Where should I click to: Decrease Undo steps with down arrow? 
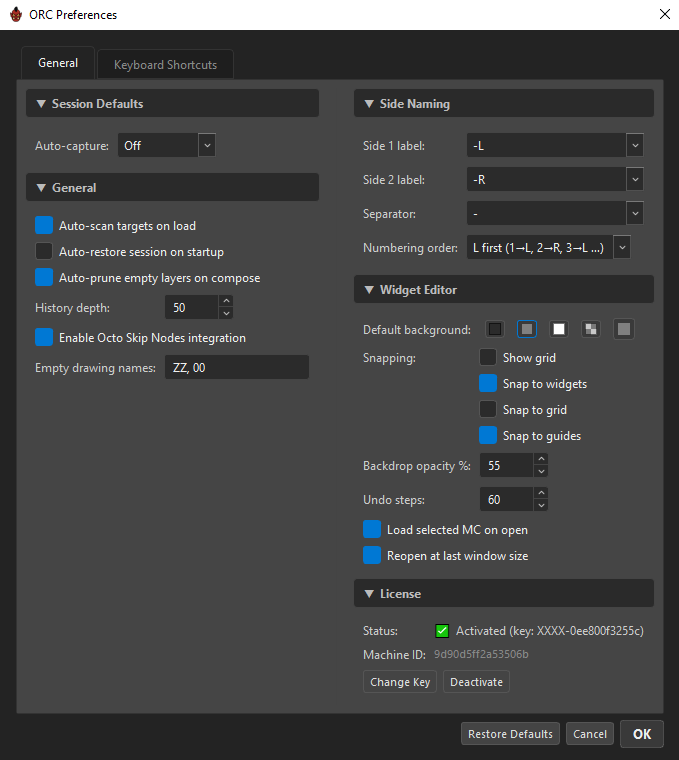541,505
